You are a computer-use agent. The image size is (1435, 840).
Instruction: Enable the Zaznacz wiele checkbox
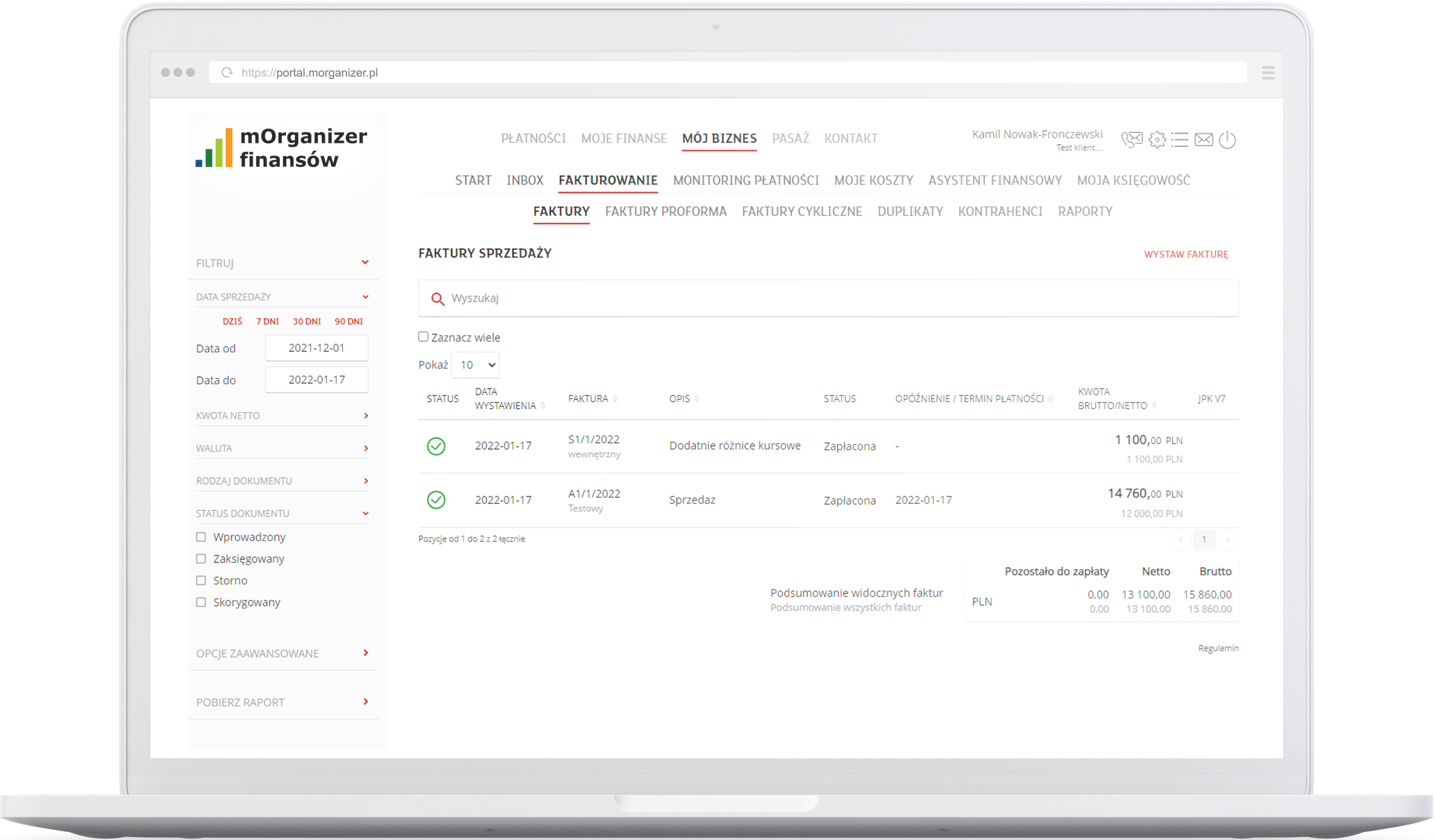pos(423,337)
